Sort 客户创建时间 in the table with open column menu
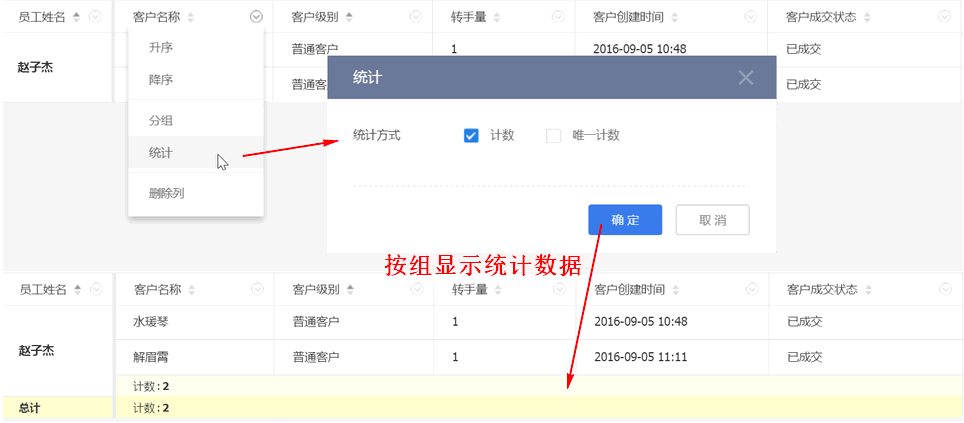Image resolution: width=964 pixels, height=423 pixels. tap(674, 17)
